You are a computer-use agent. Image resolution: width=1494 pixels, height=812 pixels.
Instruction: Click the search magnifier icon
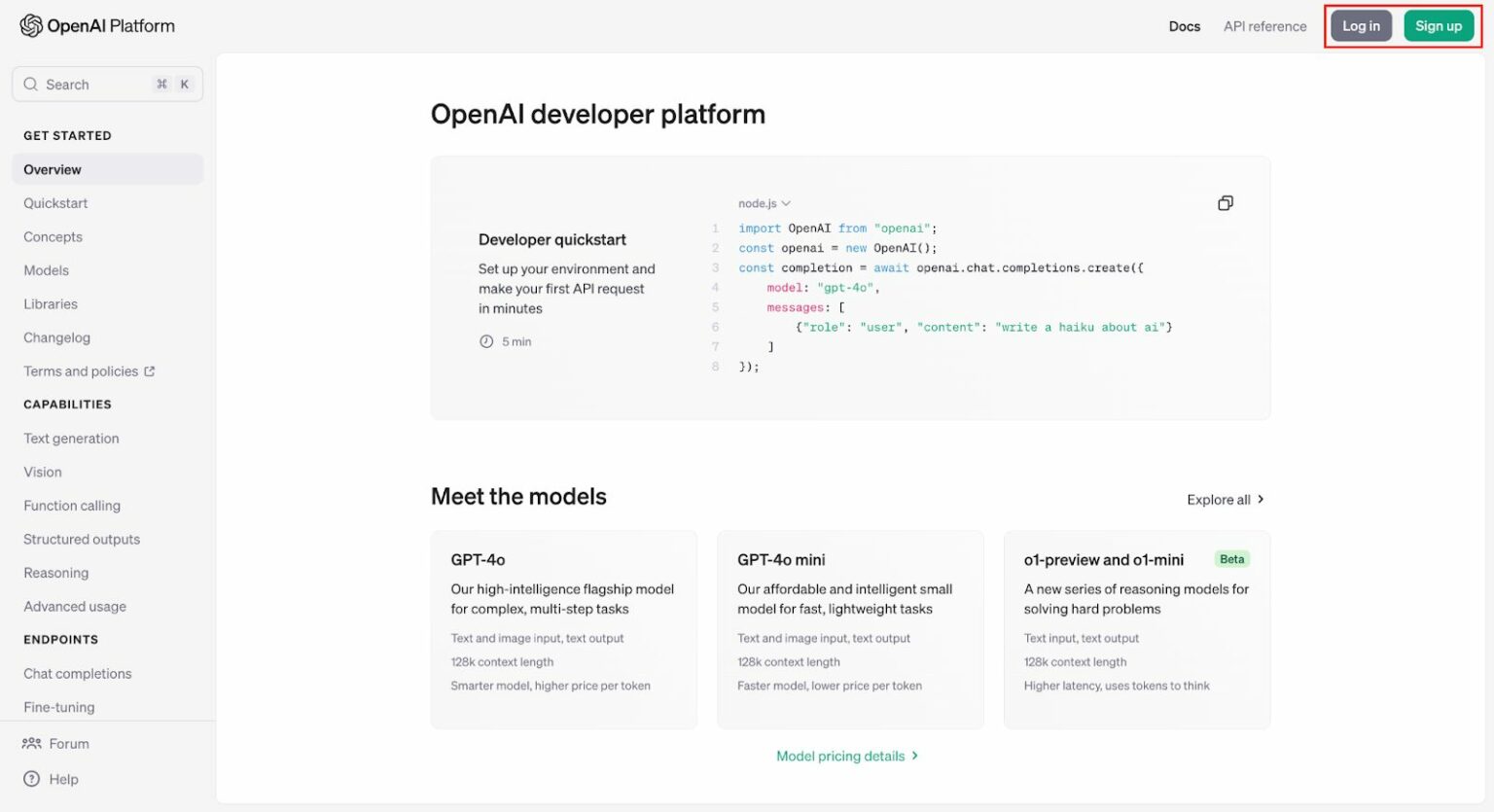click(30, 84)
